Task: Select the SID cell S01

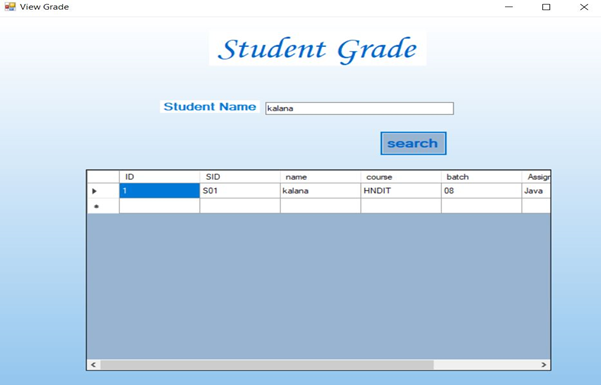Action: pos(240,191)
